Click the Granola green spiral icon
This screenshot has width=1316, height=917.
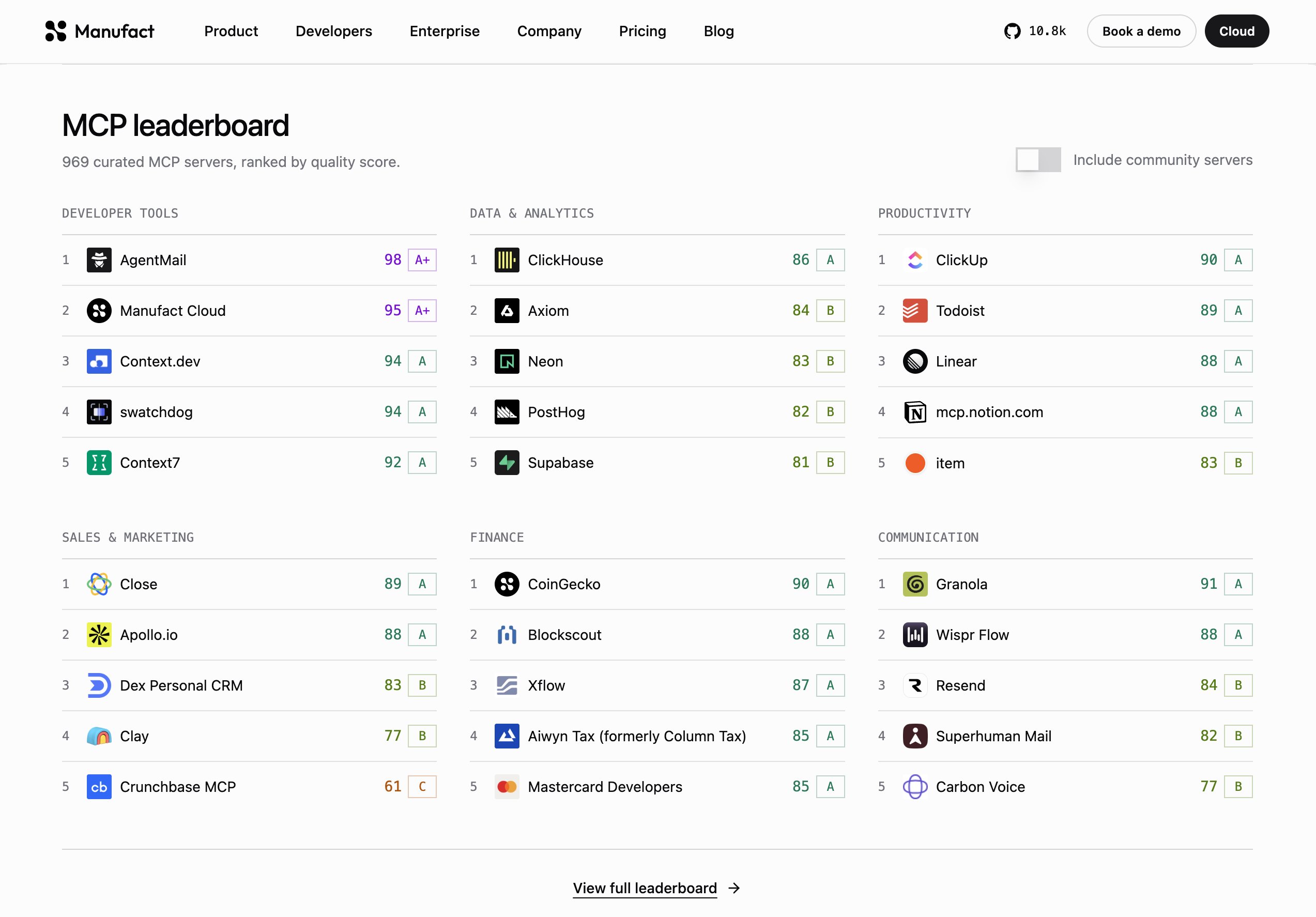click(x=915, y=584)
